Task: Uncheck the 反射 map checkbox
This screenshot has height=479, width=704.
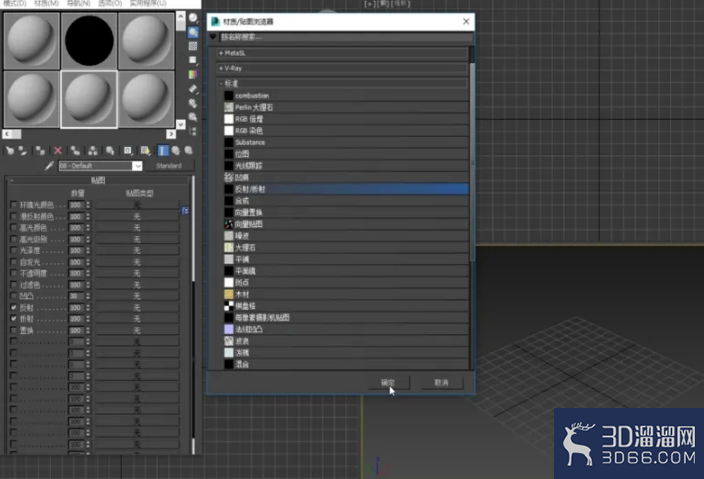Action: (13, 308)
